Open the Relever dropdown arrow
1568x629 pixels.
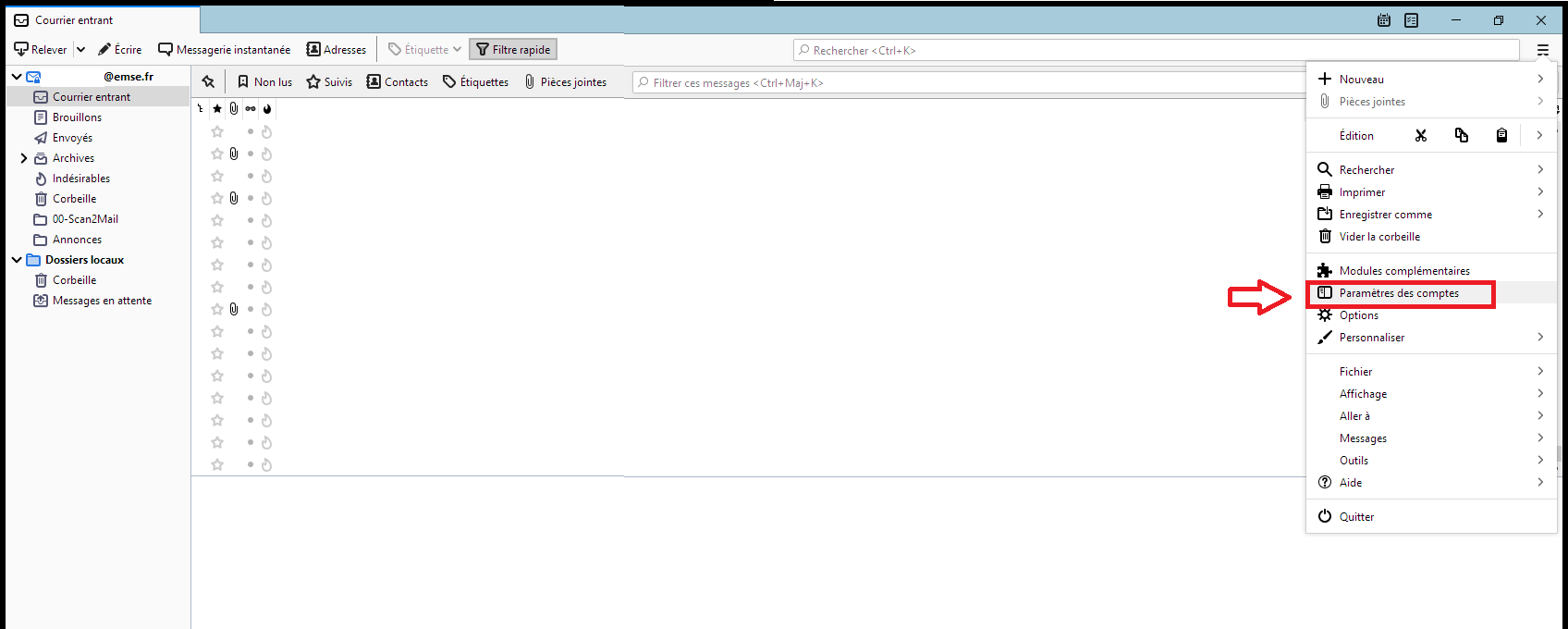tap(80, 50)
